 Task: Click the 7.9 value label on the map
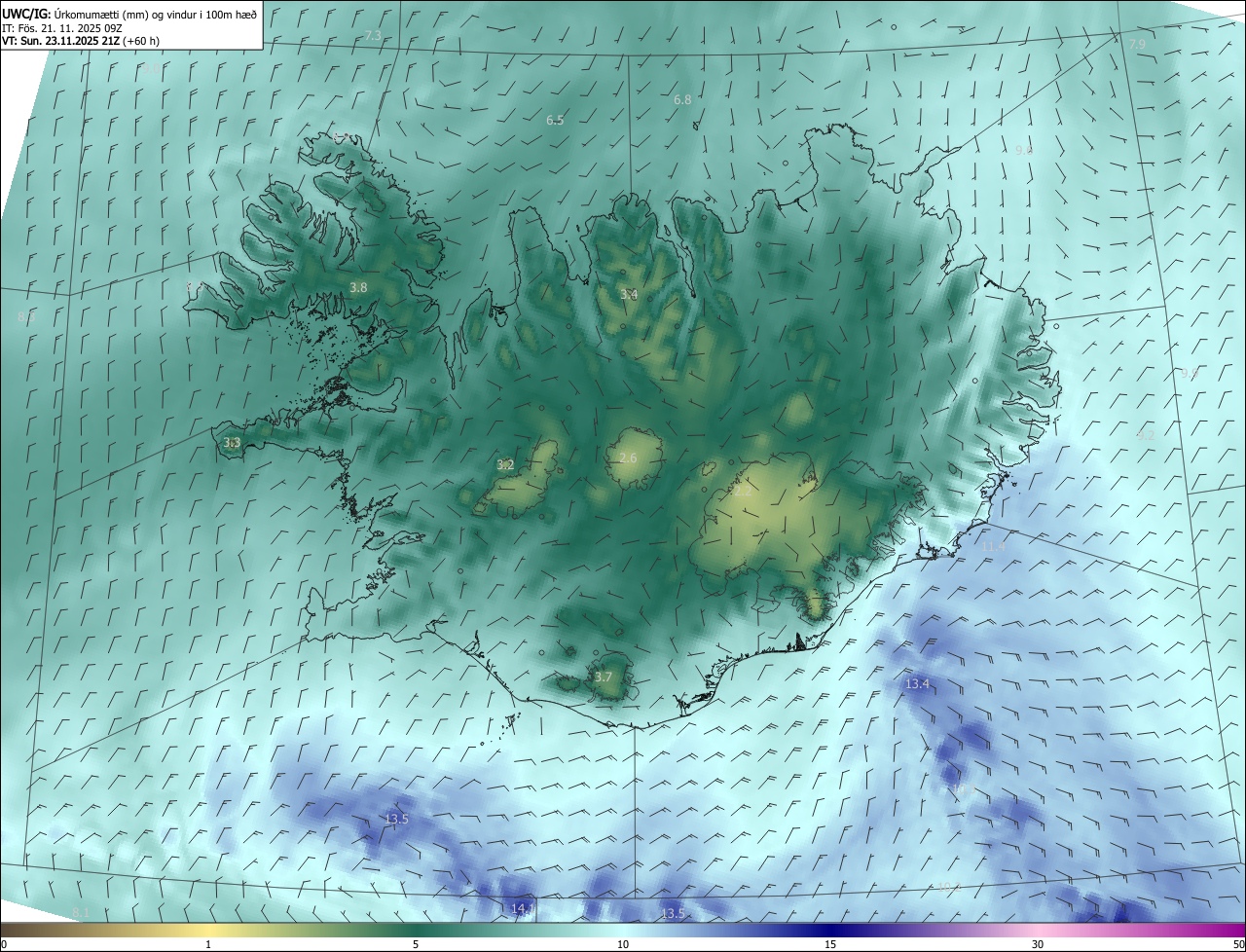(1137, 45)
